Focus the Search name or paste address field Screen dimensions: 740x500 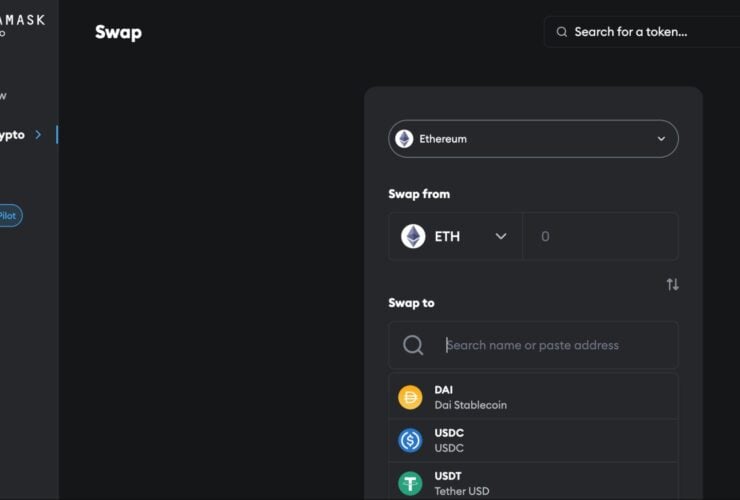pyautogui.click(x=533, y=345)
